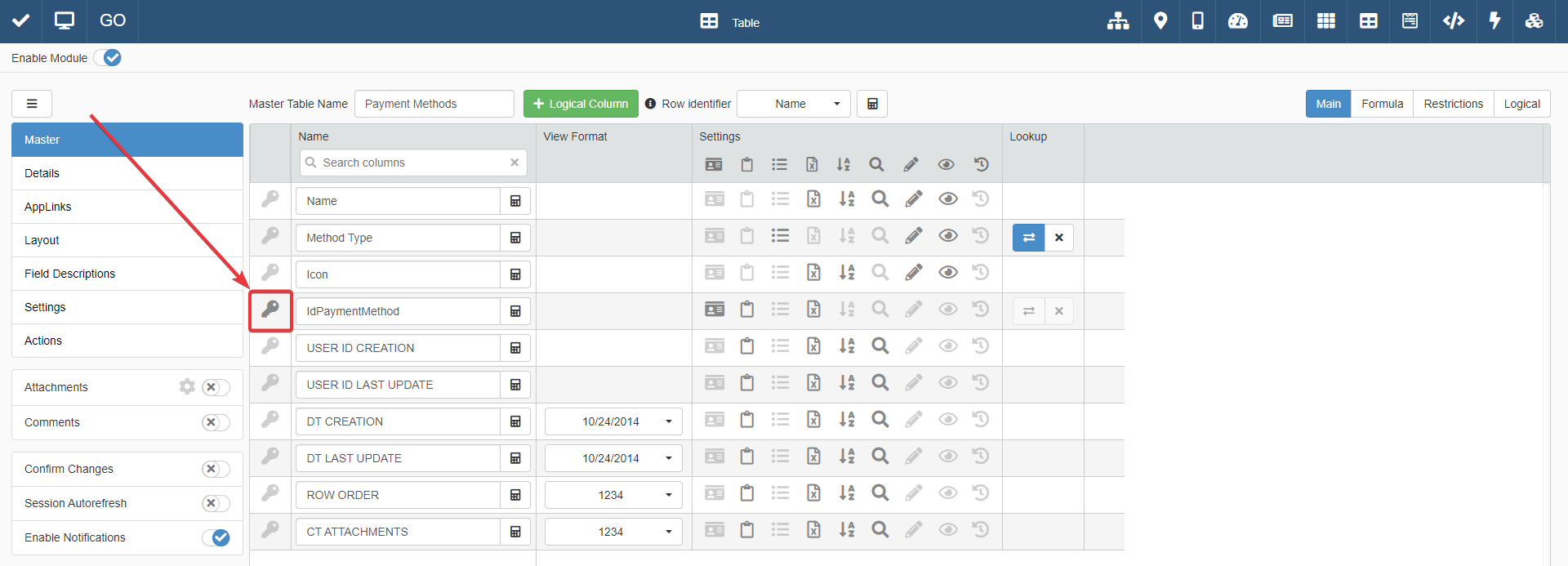Toggle the Enable Module switch
The image size is (1568, 566).
click(x=108, y=58)
